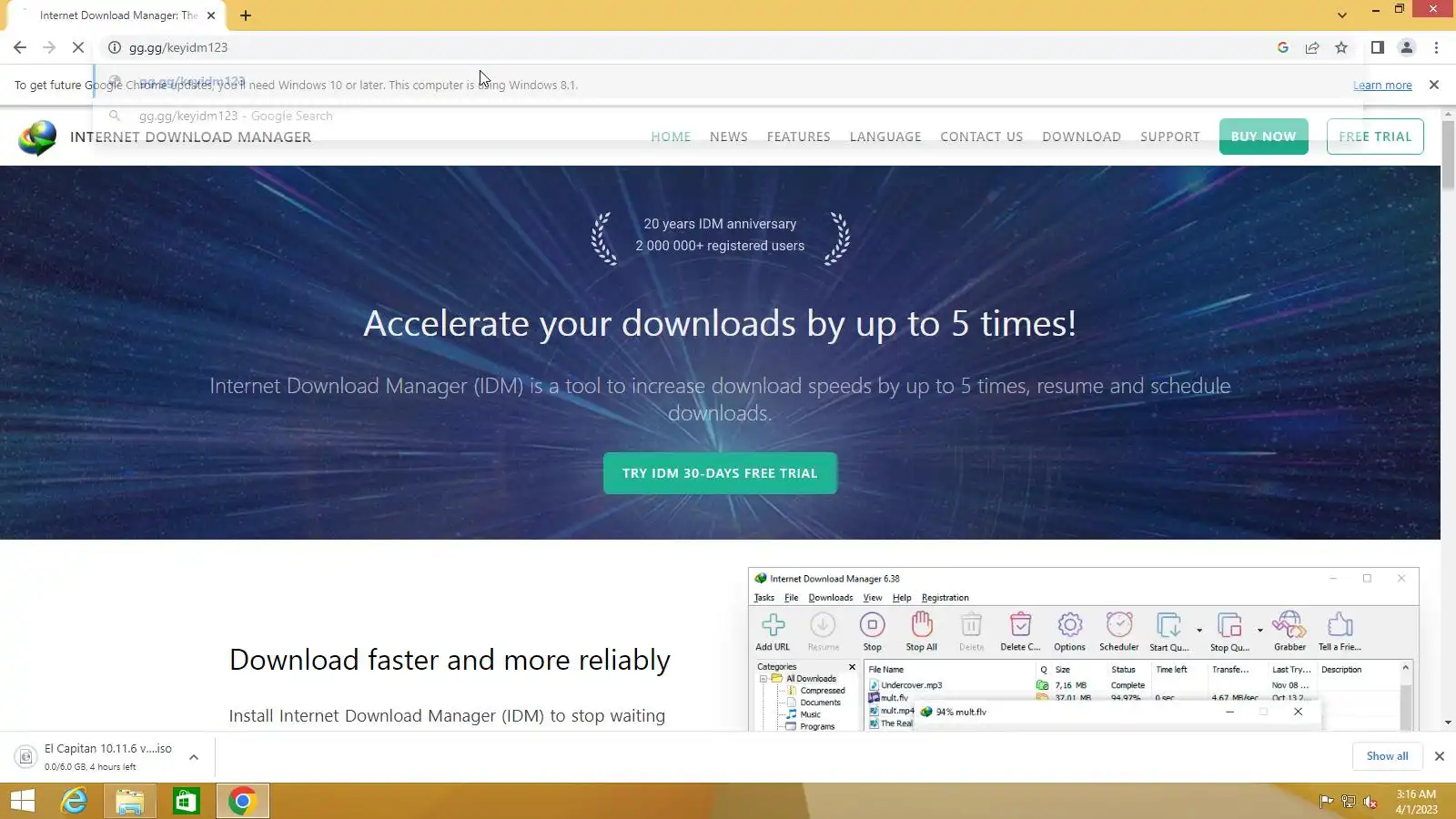Open the FEATURES menu item

(798, 136)
